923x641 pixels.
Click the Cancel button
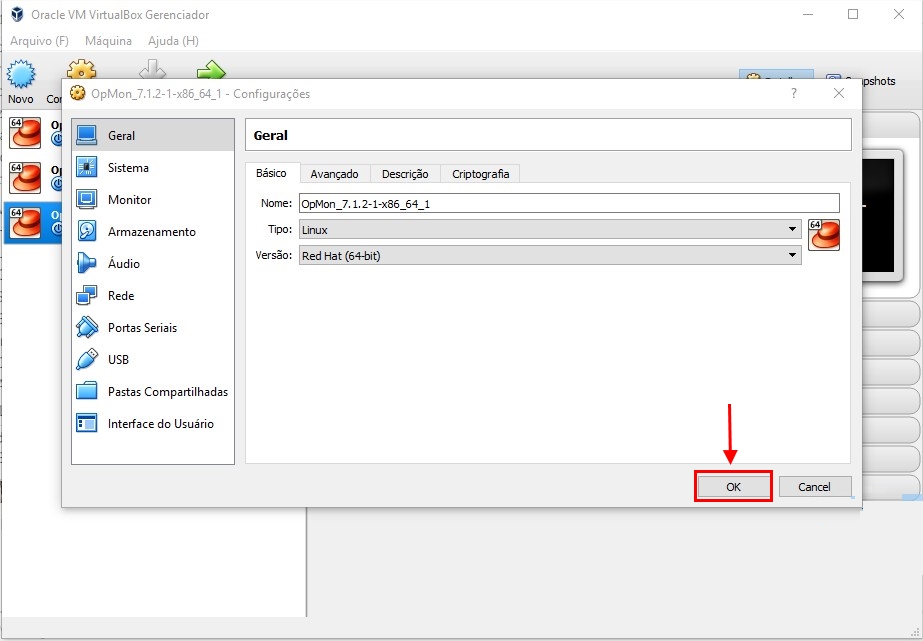815,487
